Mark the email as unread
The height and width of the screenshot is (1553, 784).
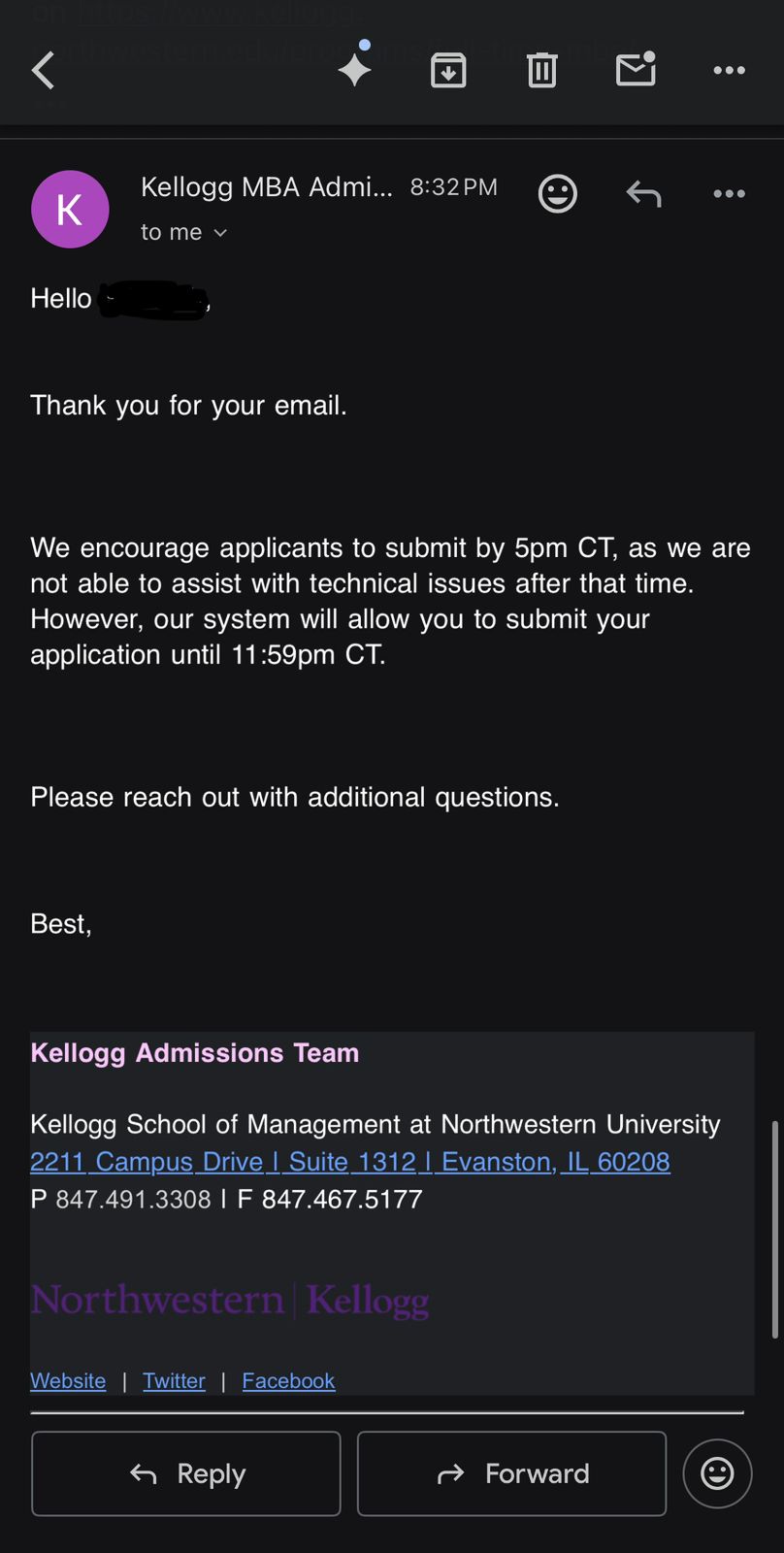(636, 70)
